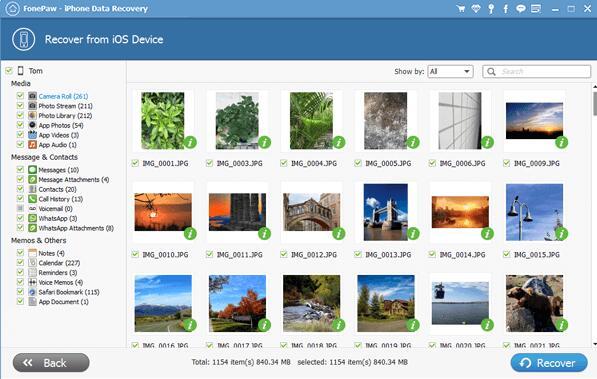Select Reminders (3) category

pyautogui.click(x=58, y=273)
